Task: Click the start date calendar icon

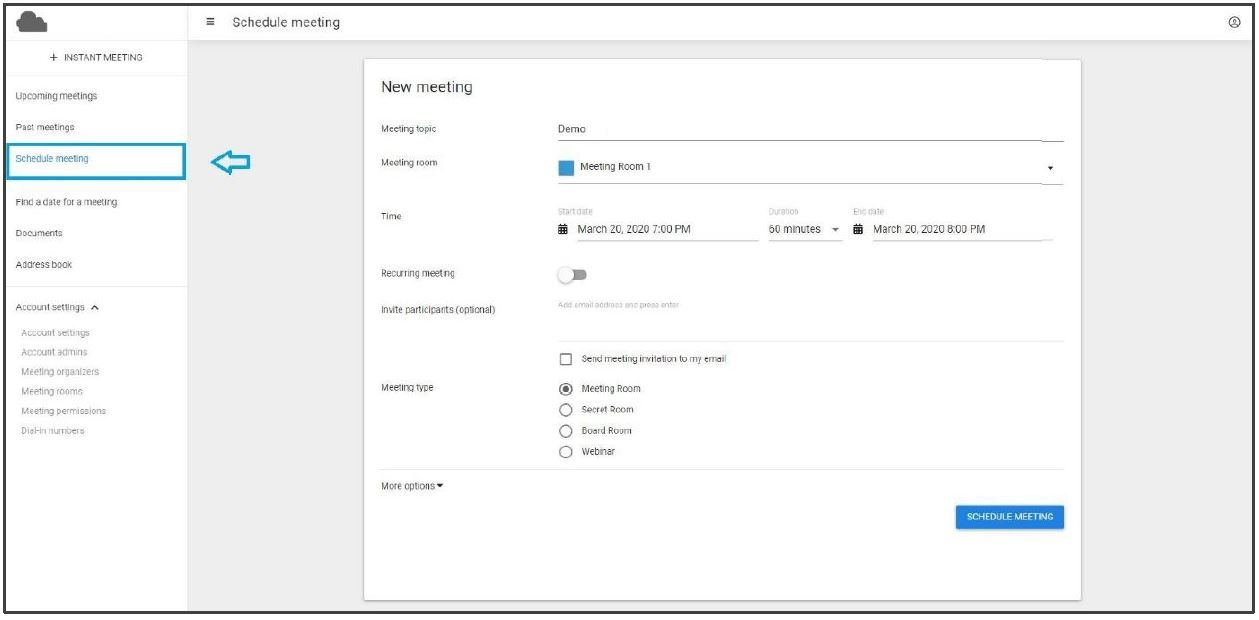Action: coord(563,229)
